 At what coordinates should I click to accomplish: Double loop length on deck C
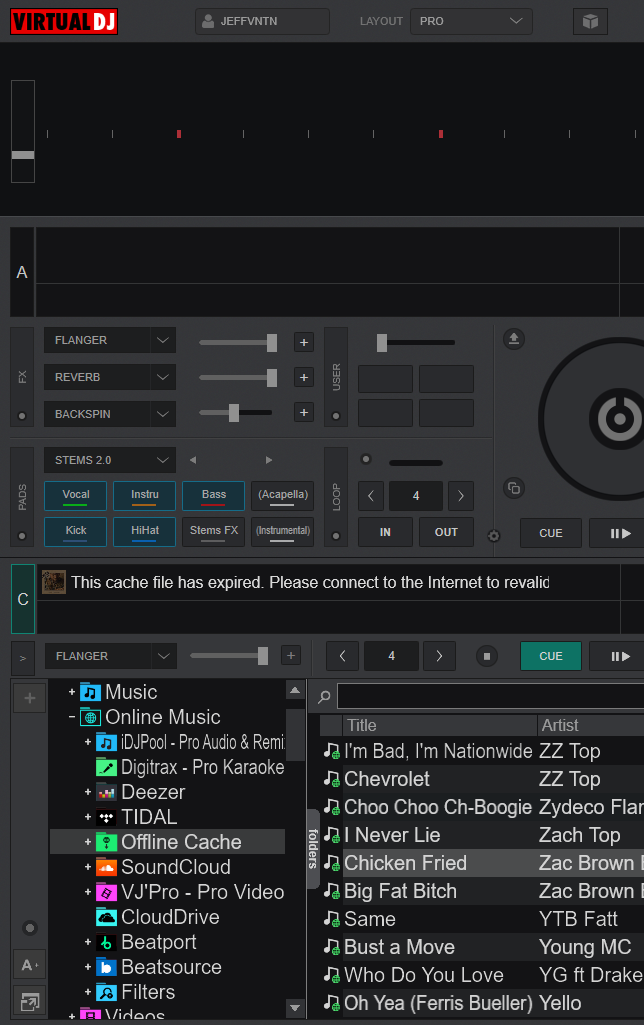(439, 656)
